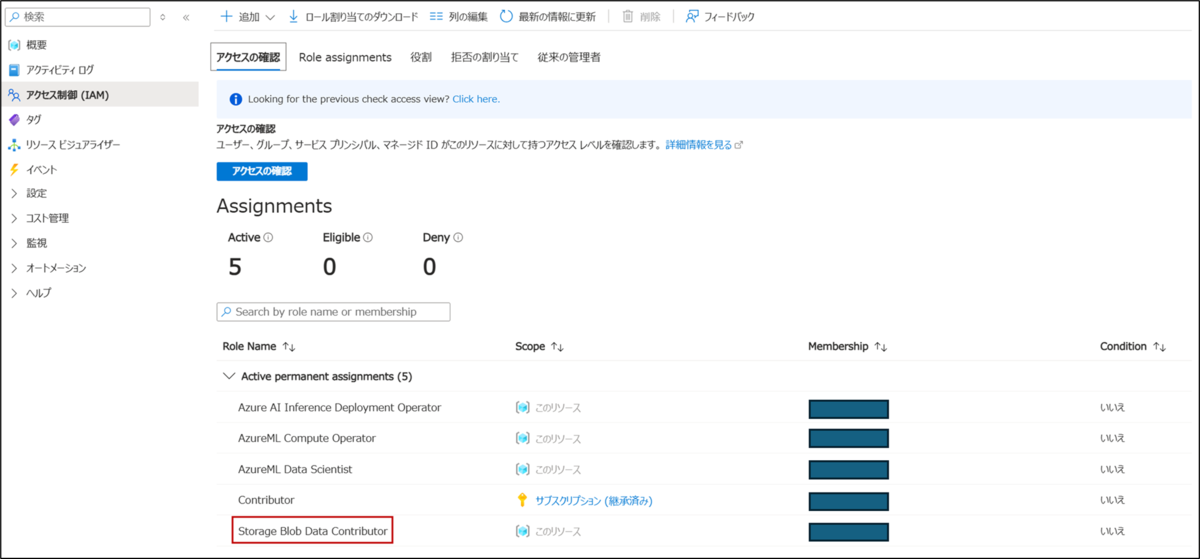
Task: Sort by Role Name arrows
Action: click(290, 347)
